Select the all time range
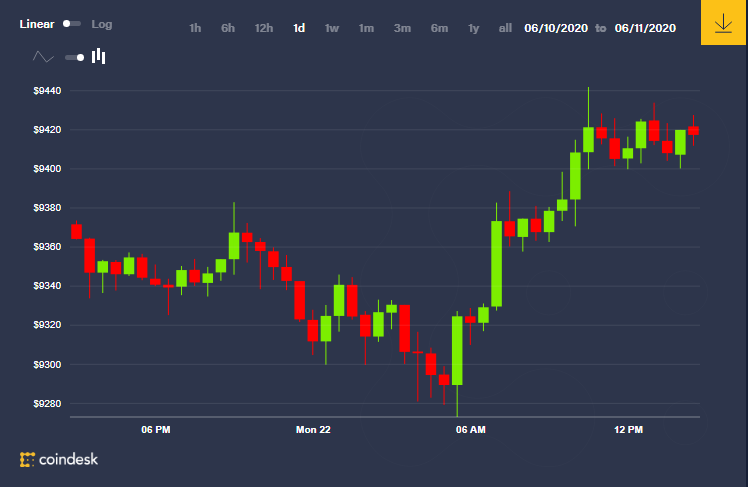This screenshot has height=487, width=748. [505, 28]
